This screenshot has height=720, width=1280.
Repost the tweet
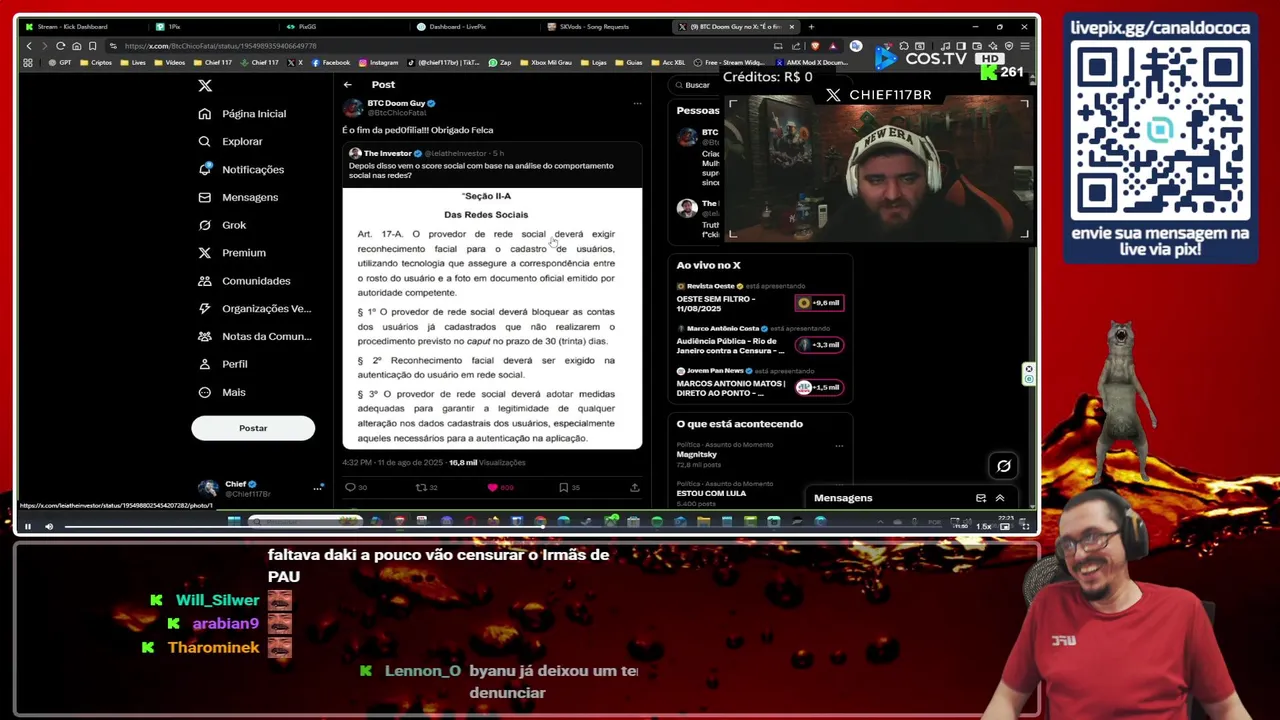[421, 488]
